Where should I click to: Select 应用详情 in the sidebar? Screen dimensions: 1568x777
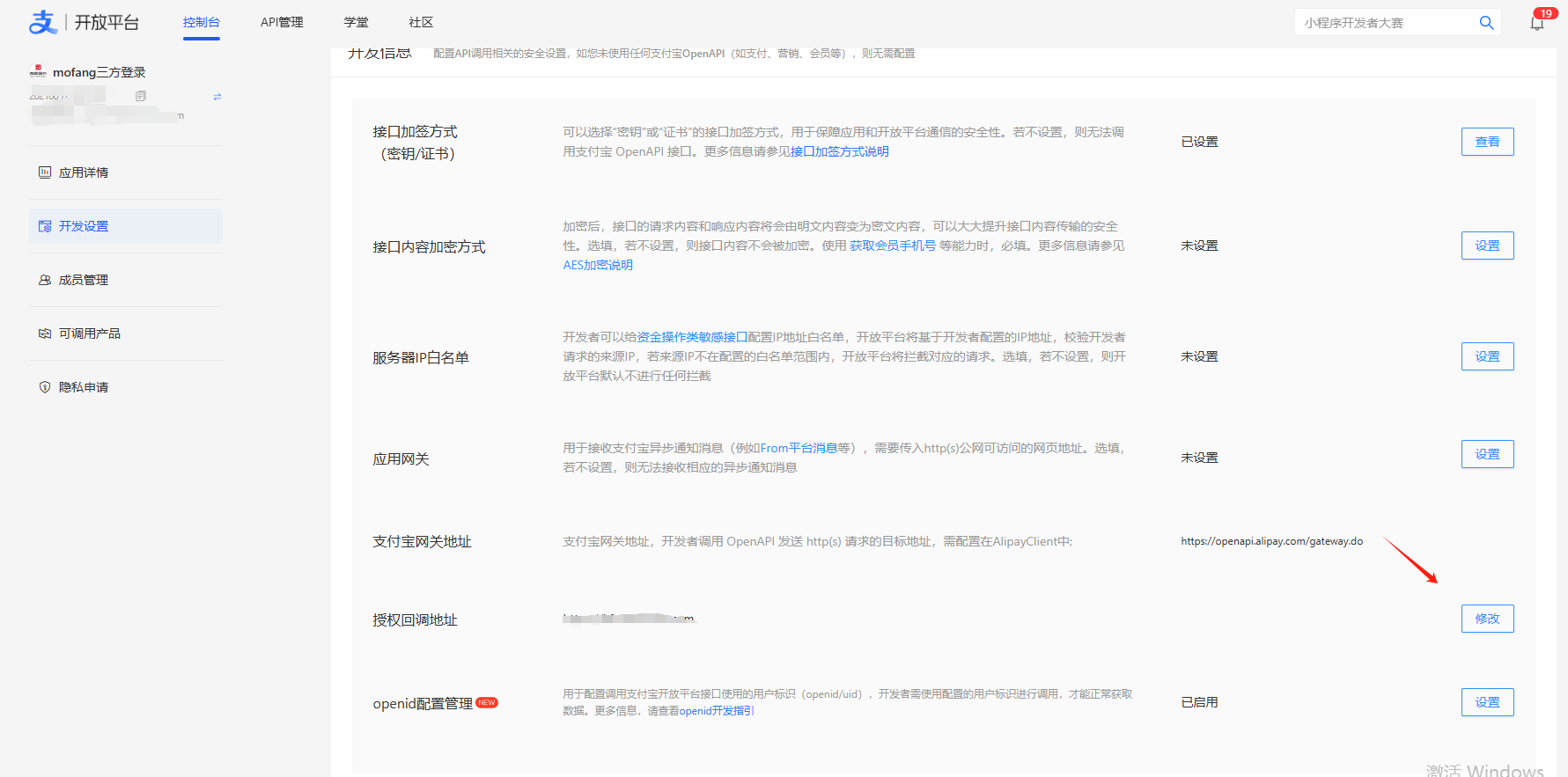tap(126, 172)
